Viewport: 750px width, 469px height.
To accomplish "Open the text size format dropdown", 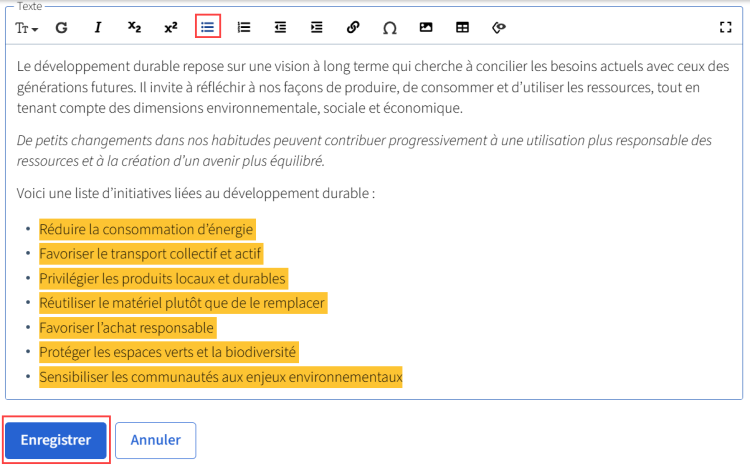I will click(26, 28).
